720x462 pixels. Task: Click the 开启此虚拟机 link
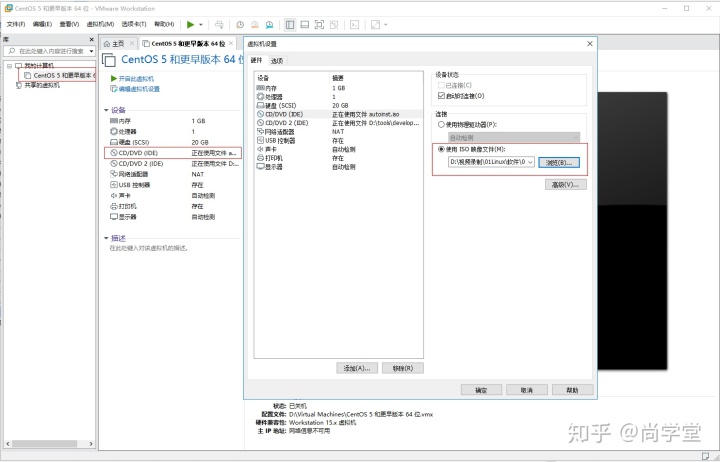click(132, 79)
